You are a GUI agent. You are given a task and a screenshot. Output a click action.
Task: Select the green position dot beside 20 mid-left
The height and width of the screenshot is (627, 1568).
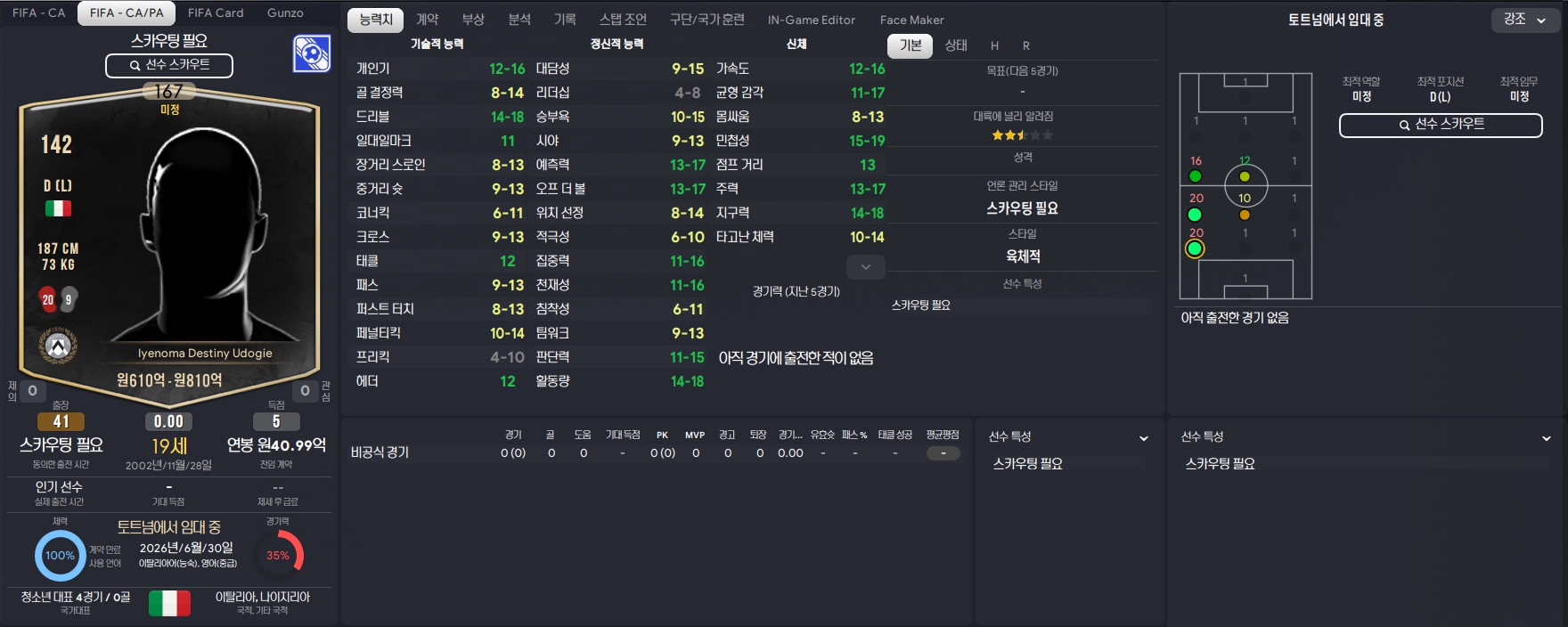tap(1195, 215)
